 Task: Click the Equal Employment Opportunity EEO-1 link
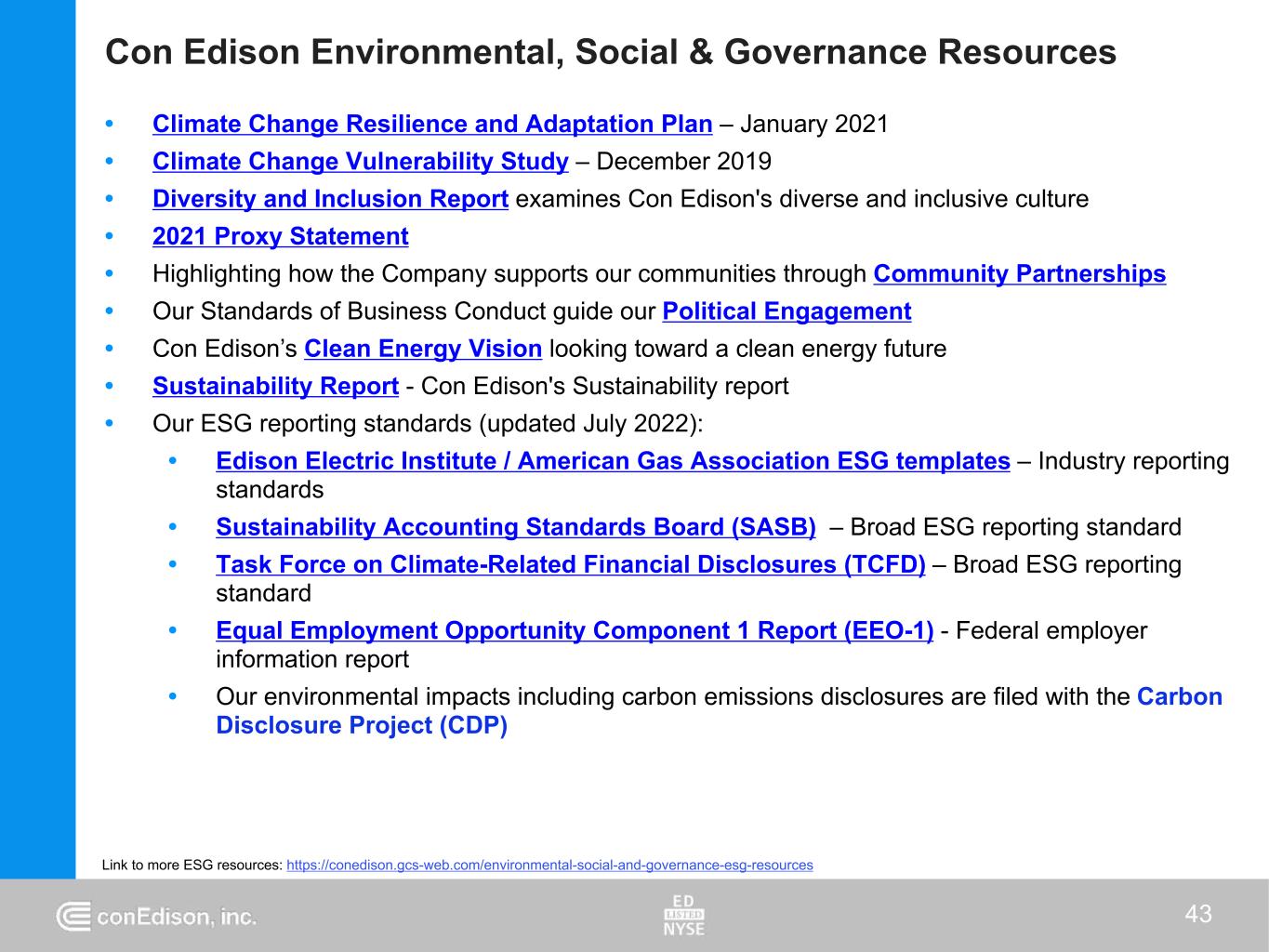point(574,631)
